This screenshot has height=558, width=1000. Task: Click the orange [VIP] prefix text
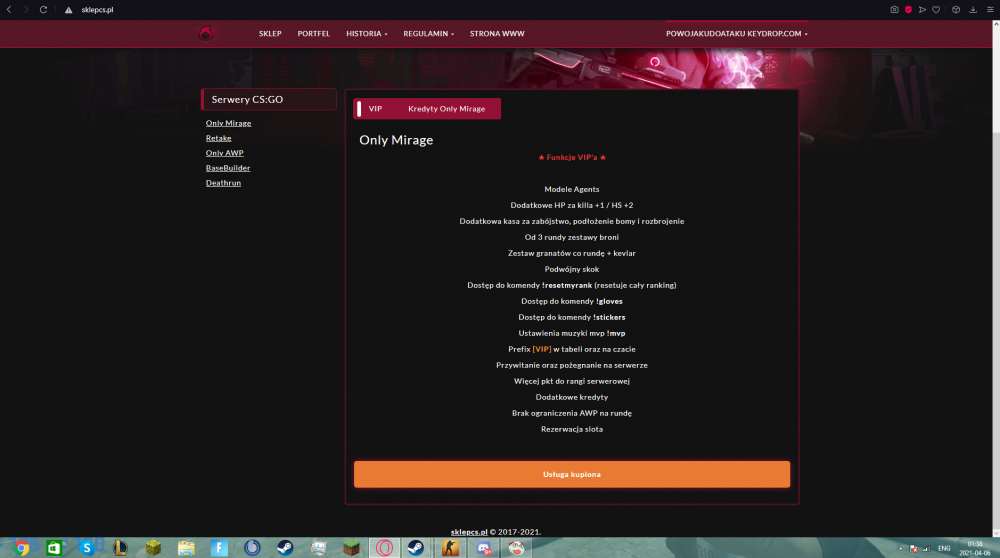click(541, 349)
